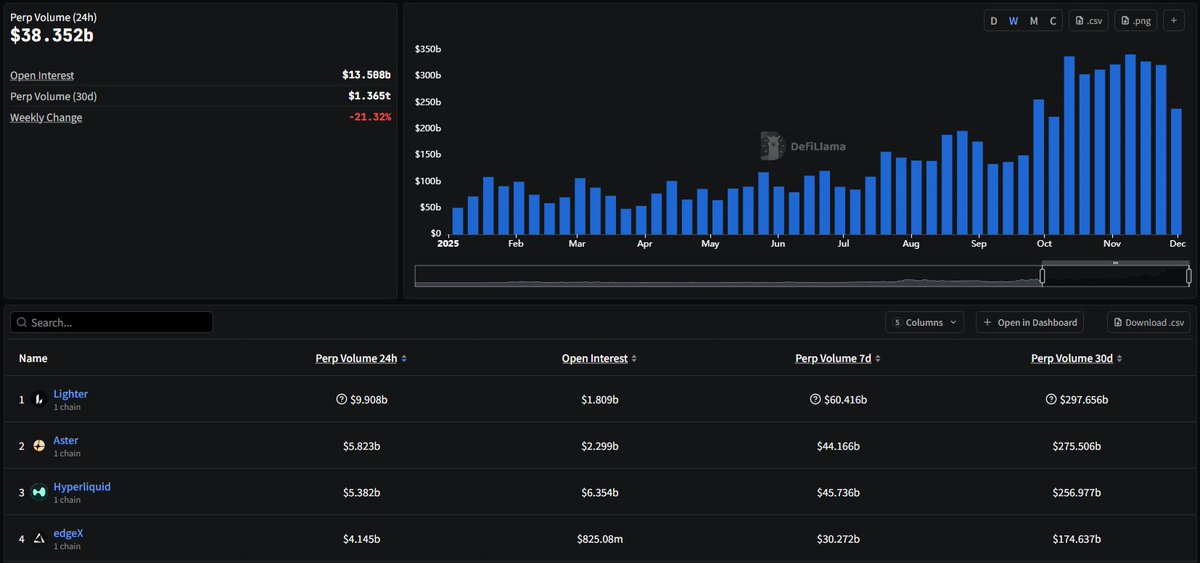The height and width of the screenshot is (563, 1200).
Task: Click edgeX's $825.08m open interest cell
Action: point(600,539)
